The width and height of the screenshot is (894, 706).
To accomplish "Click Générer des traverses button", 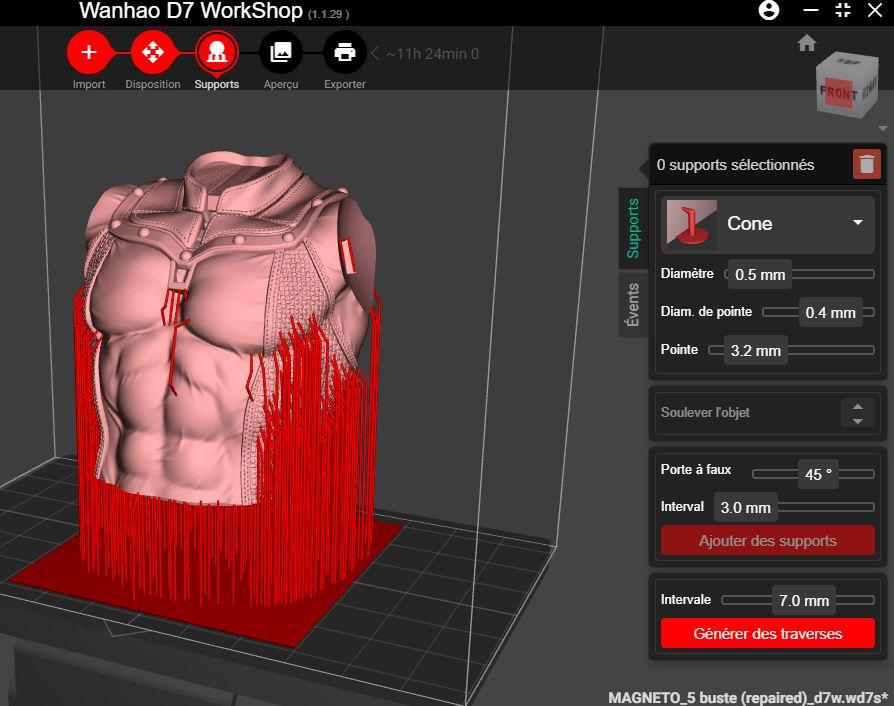I will tap(767, 634).
